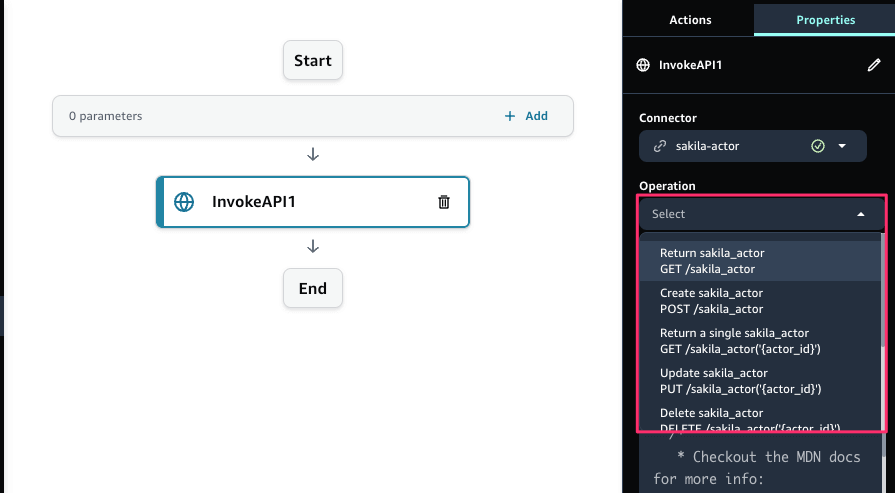Click the InvokeAPI1 step card label
The width and height of the screenshot is (895, 493).
coord(254,202)
